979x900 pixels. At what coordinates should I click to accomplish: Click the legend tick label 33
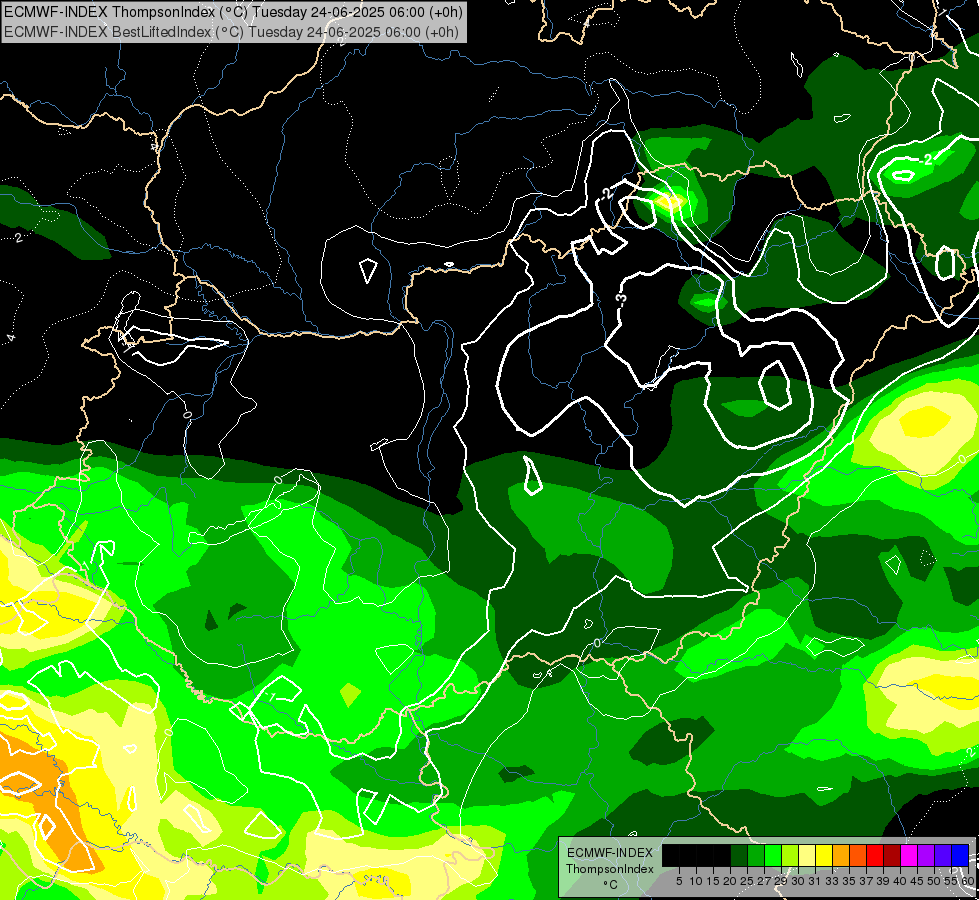(832, 881)
